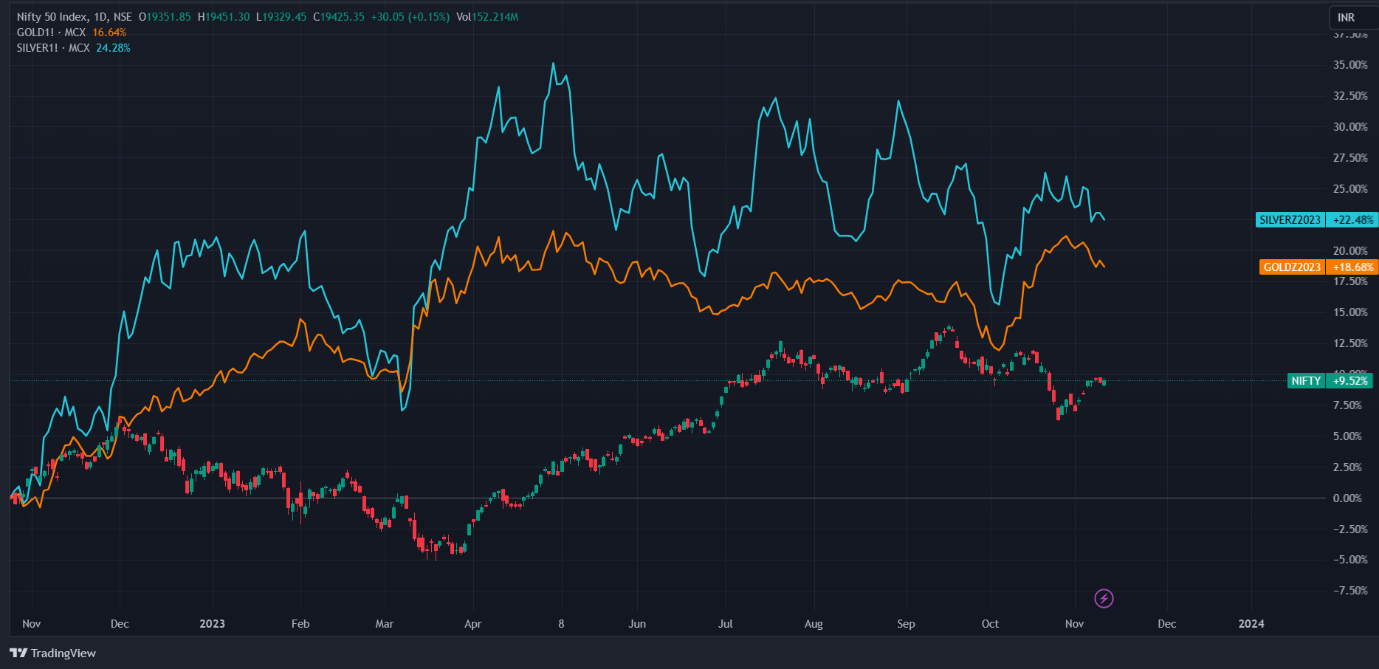Click the -7.50% mark on price scale
Viewport: 1379px width, 669px height.
1349,590
